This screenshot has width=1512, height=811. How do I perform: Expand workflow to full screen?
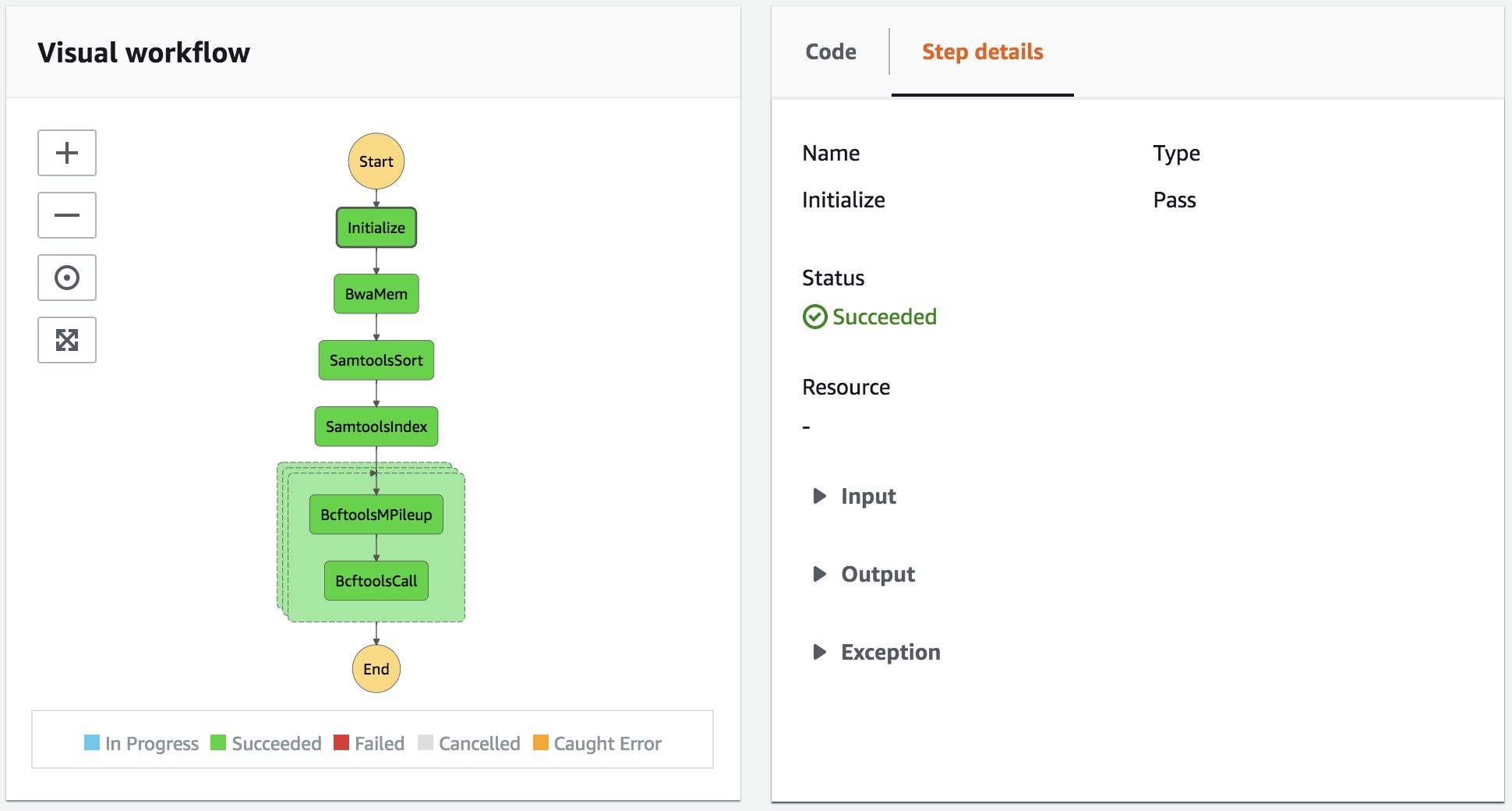[x=67, y=340]
